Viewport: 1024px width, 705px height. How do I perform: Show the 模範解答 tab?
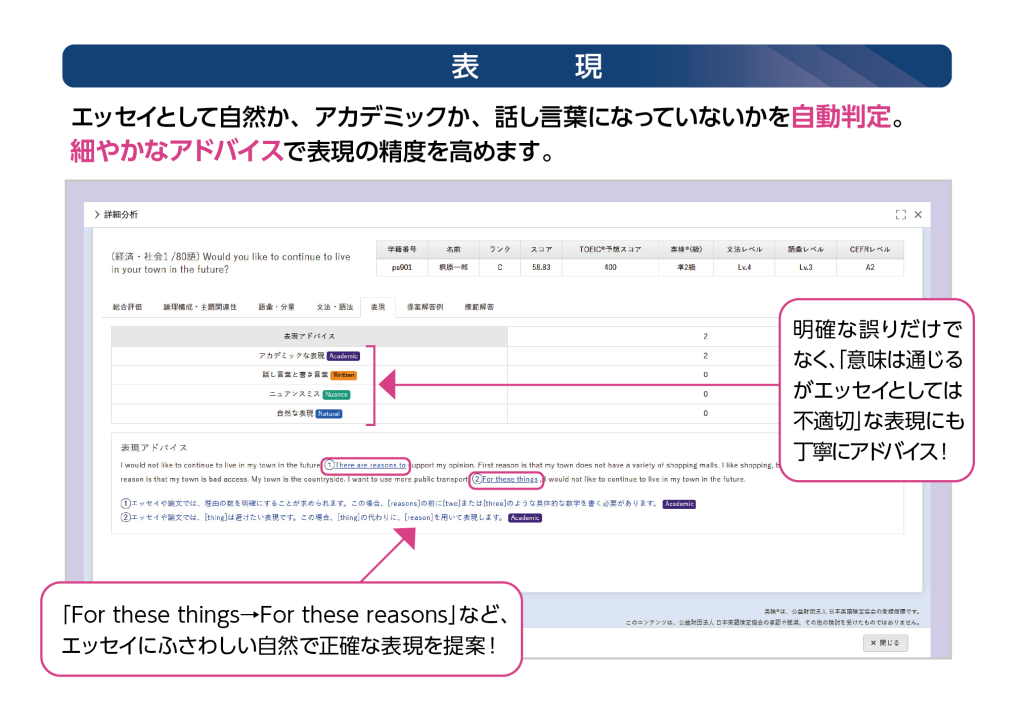click(478, 307)
